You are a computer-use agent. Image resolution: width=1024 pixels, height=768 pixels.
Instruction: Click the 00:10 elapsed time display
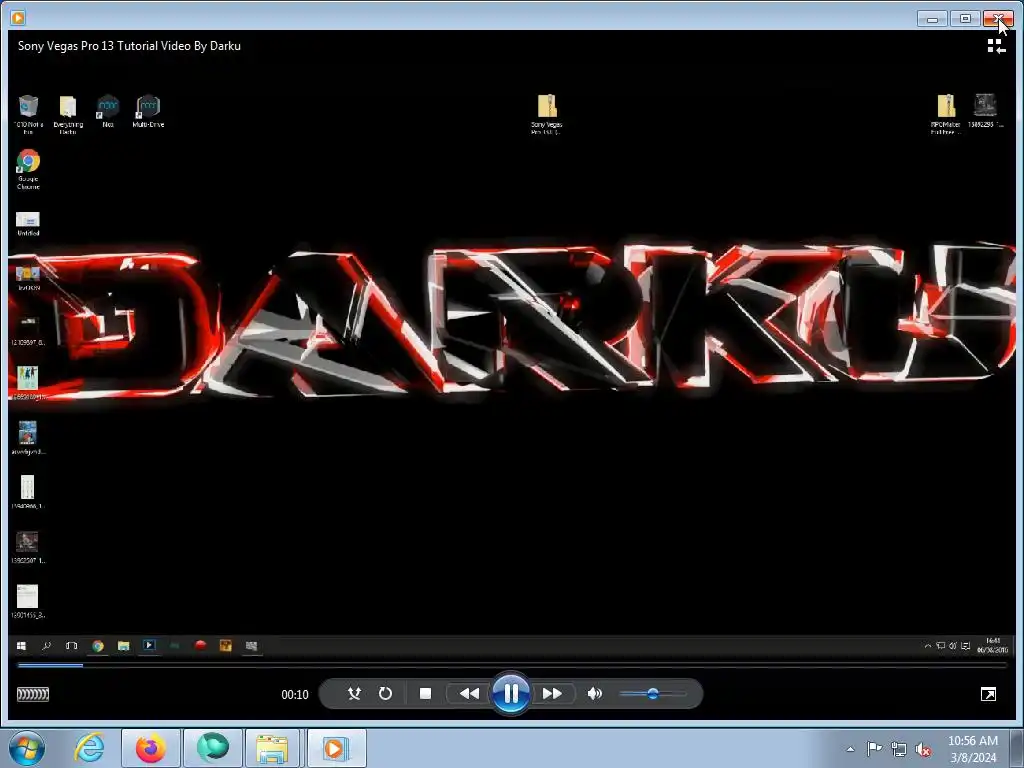click(295, 695)
